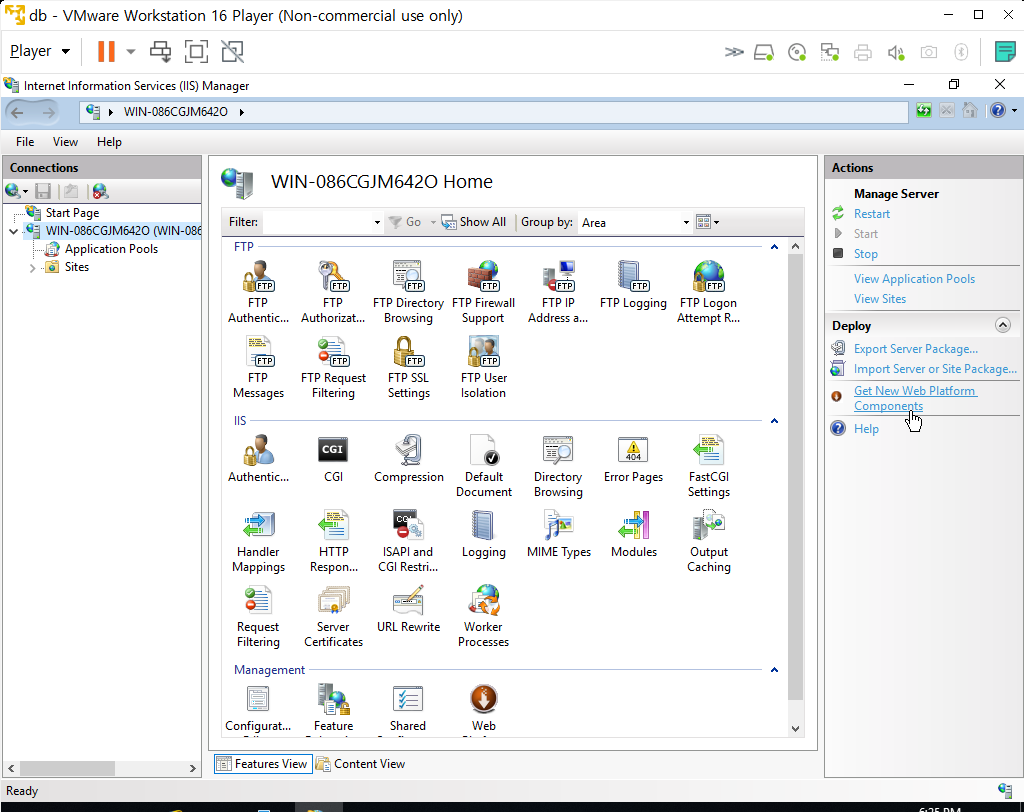Open IIS Authentication feature
The height and width of the screenshot is (812, 1024).
(258, 459)
